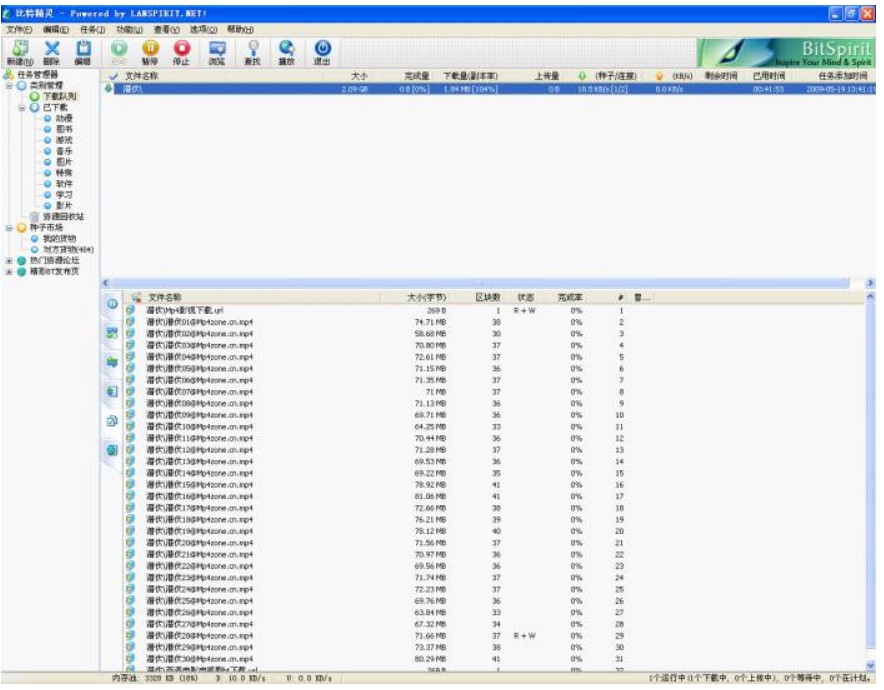Open the 浏览 (Browse) toolbar icon
This screenshot has width=884, height=690.
pos(216,48)
